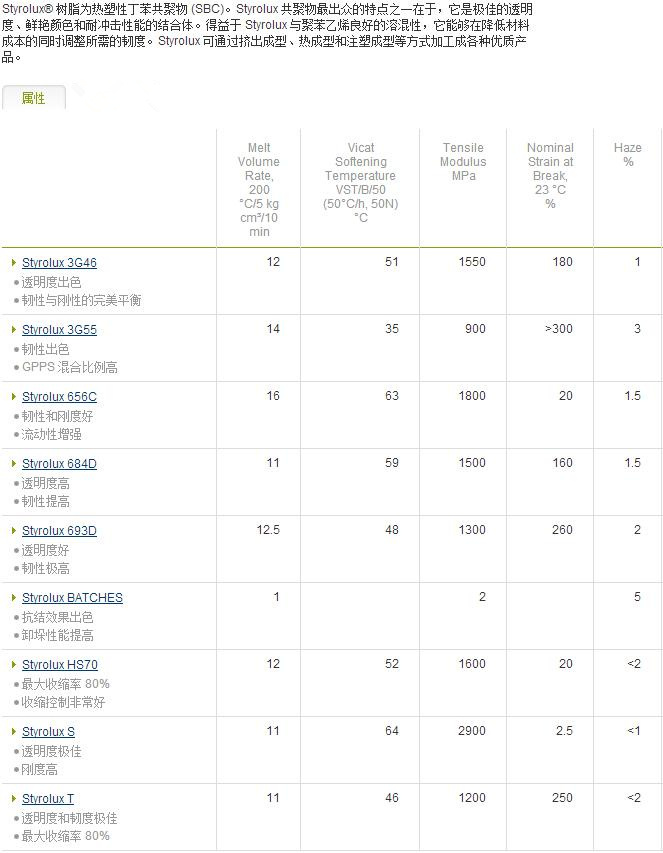This screenshot has width=663, height=853.
Task: Click the arrow icon beside Styrolux T
Action: [x=14, y=799]
